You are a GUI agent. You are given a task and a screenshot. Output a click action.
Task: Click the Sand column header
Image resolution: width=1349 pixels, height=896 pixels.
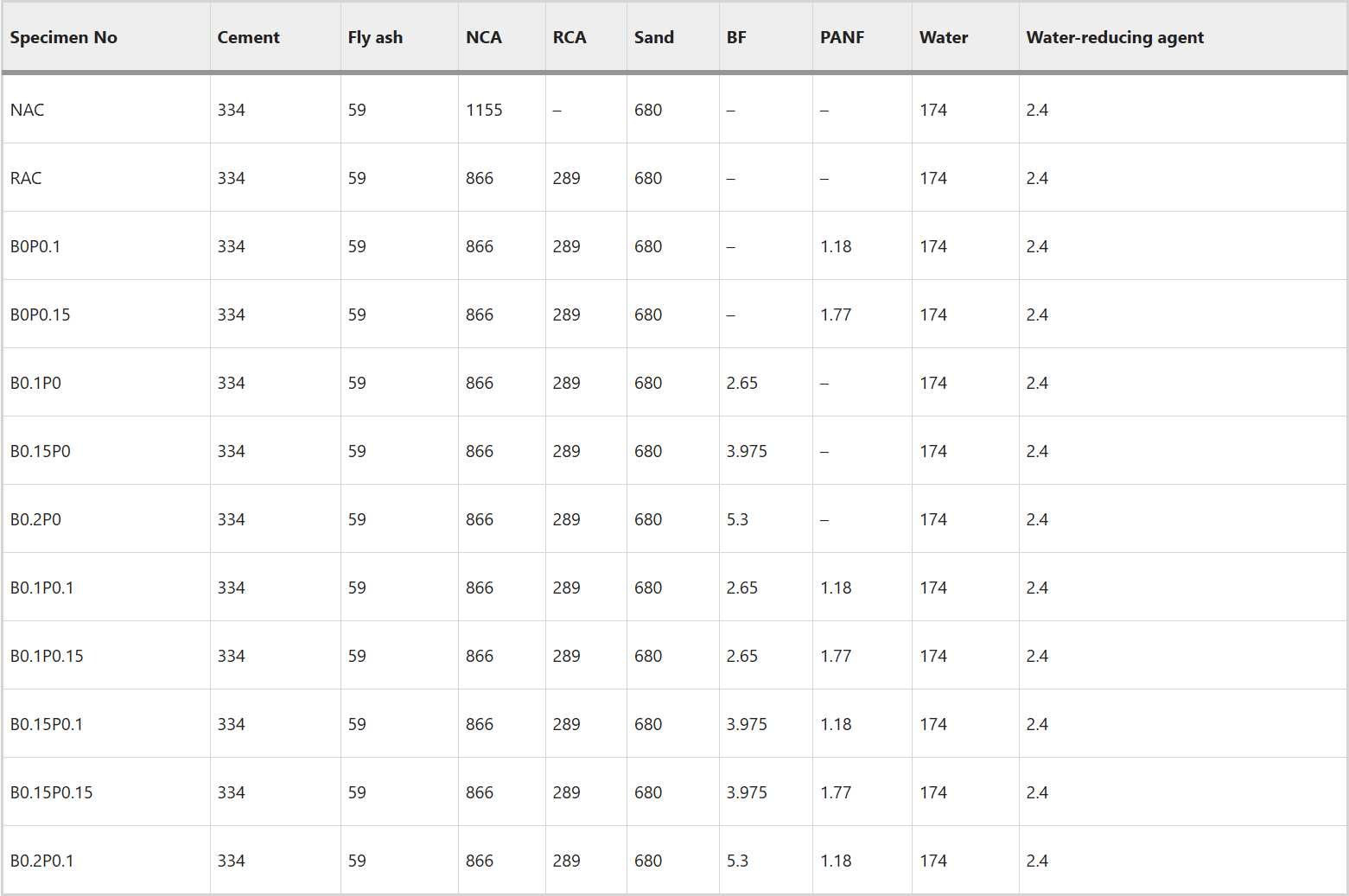(x=653, y=37)
